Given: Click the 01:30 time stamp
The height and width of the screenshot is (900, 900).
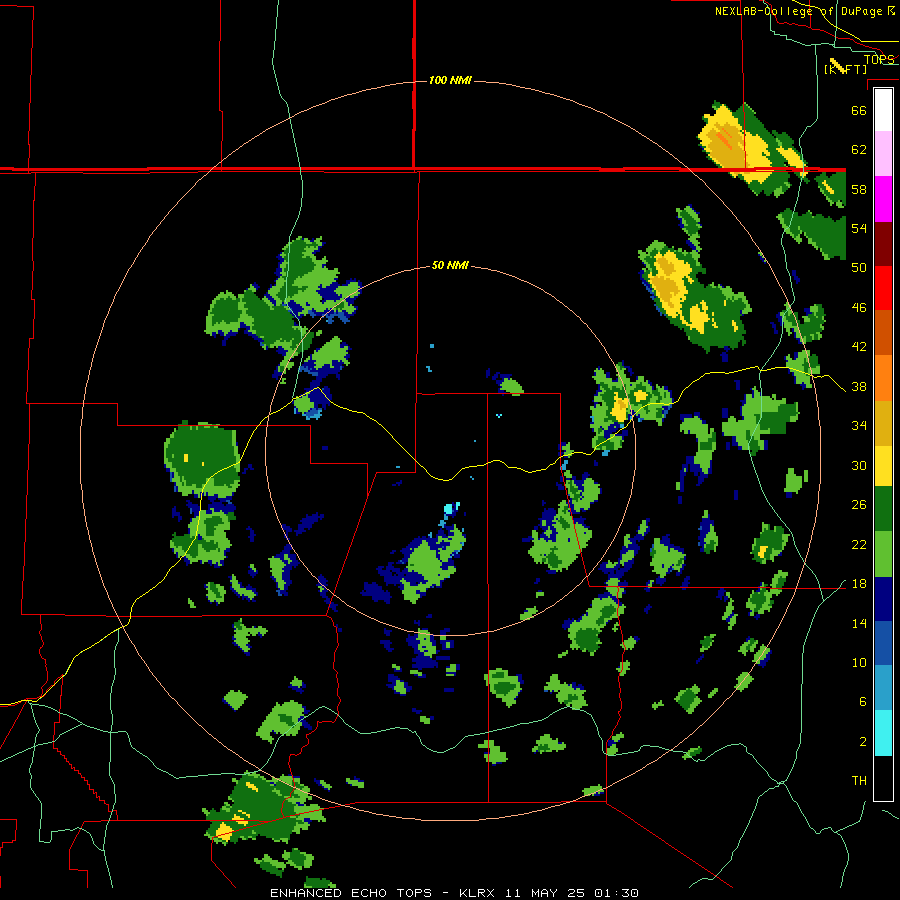Looking at the screenshot, I should pyautogui.click(x=616, y=893).
